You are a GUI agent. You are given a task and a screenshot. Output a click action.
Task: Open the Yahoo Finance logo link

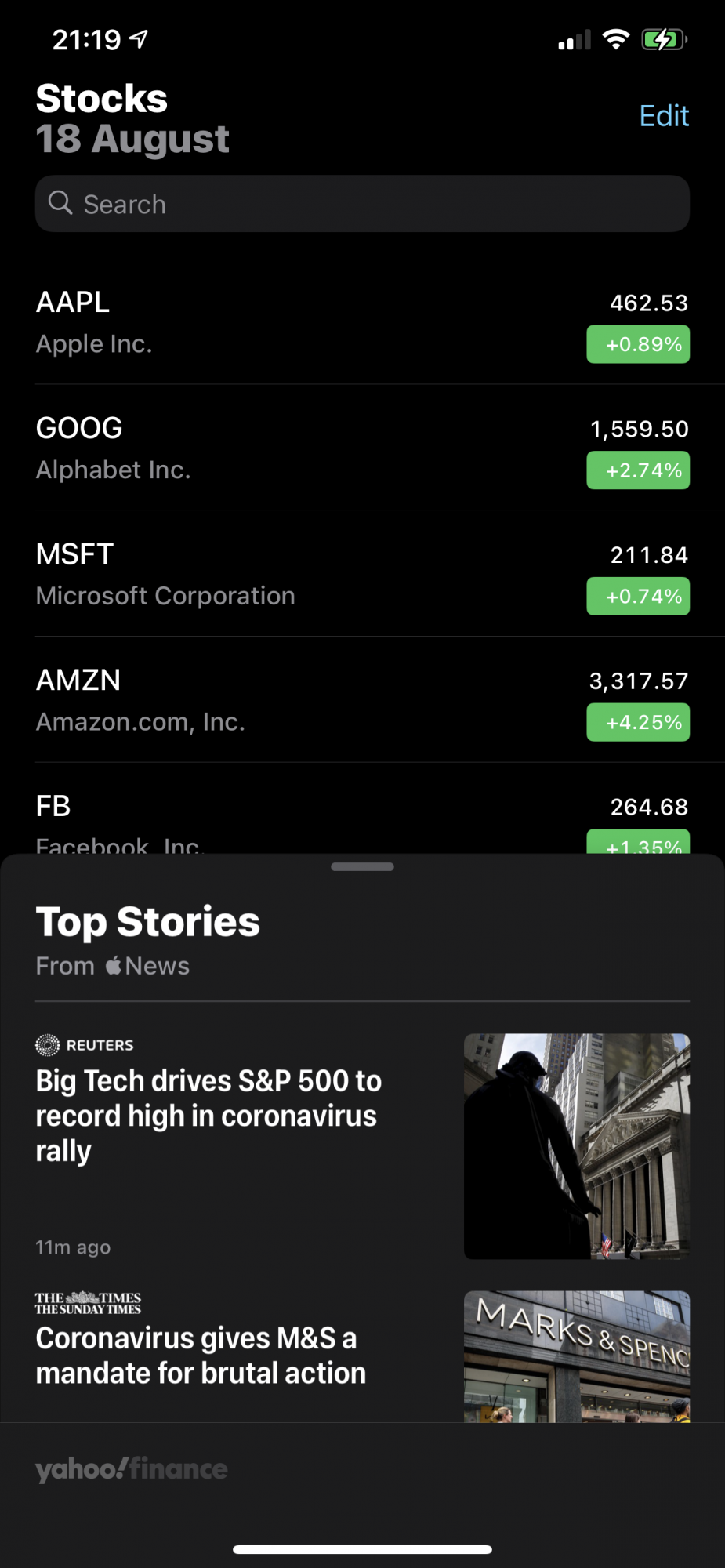[x=132, y=1468]
